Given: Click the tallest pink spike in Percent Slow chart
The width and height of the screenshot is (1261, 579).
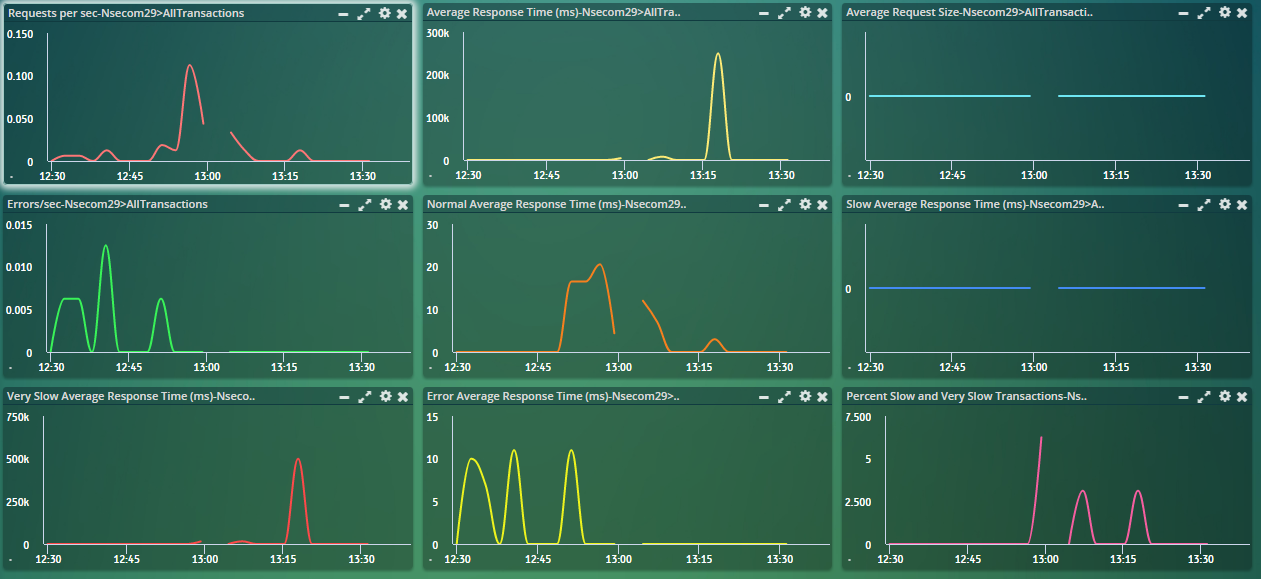Looking at the screenshot, I should coord(1041,439).
